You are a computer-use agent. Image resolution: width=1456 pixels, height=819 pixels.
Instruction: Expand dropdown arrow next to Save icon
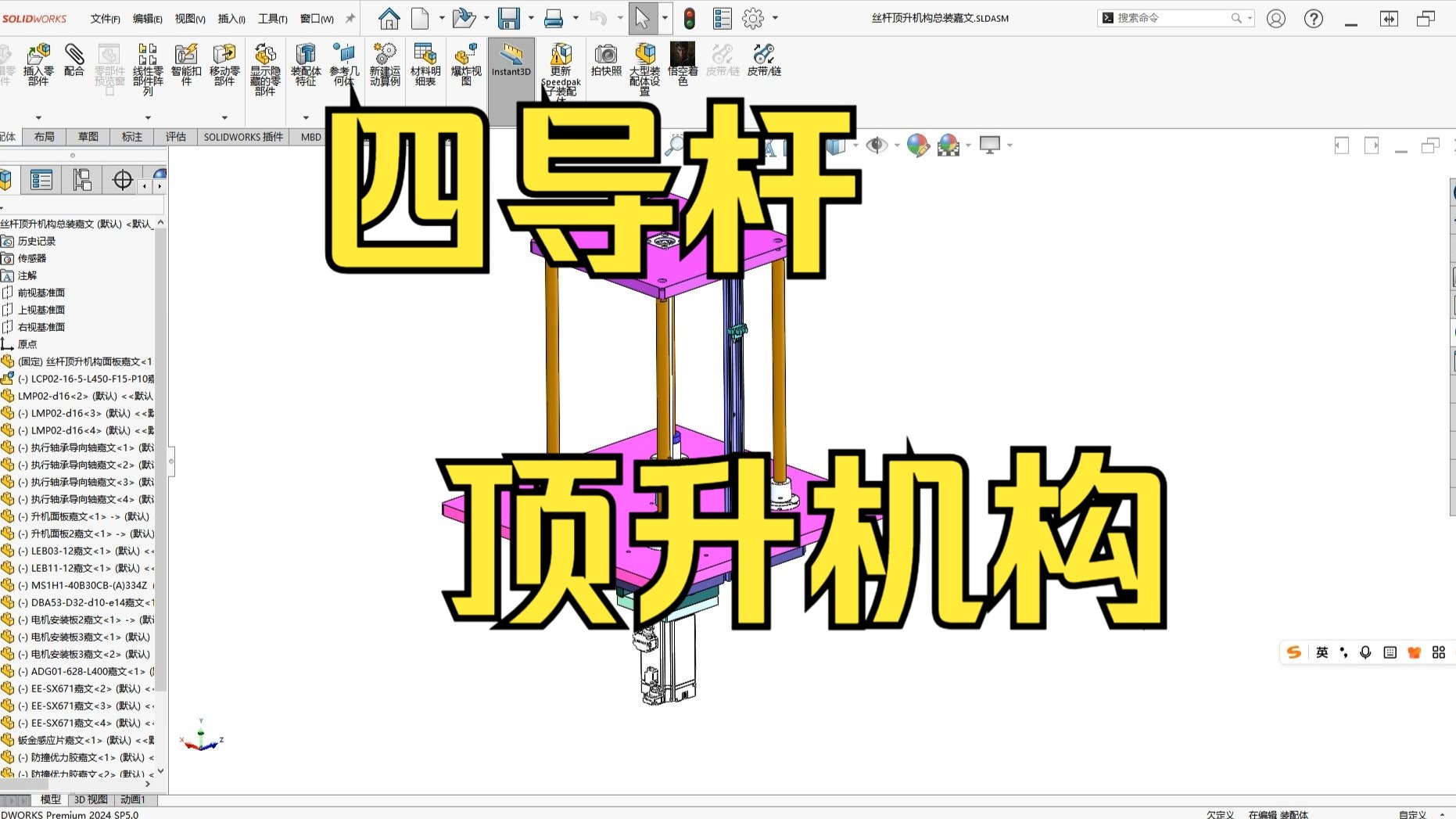tap(531, 18)
